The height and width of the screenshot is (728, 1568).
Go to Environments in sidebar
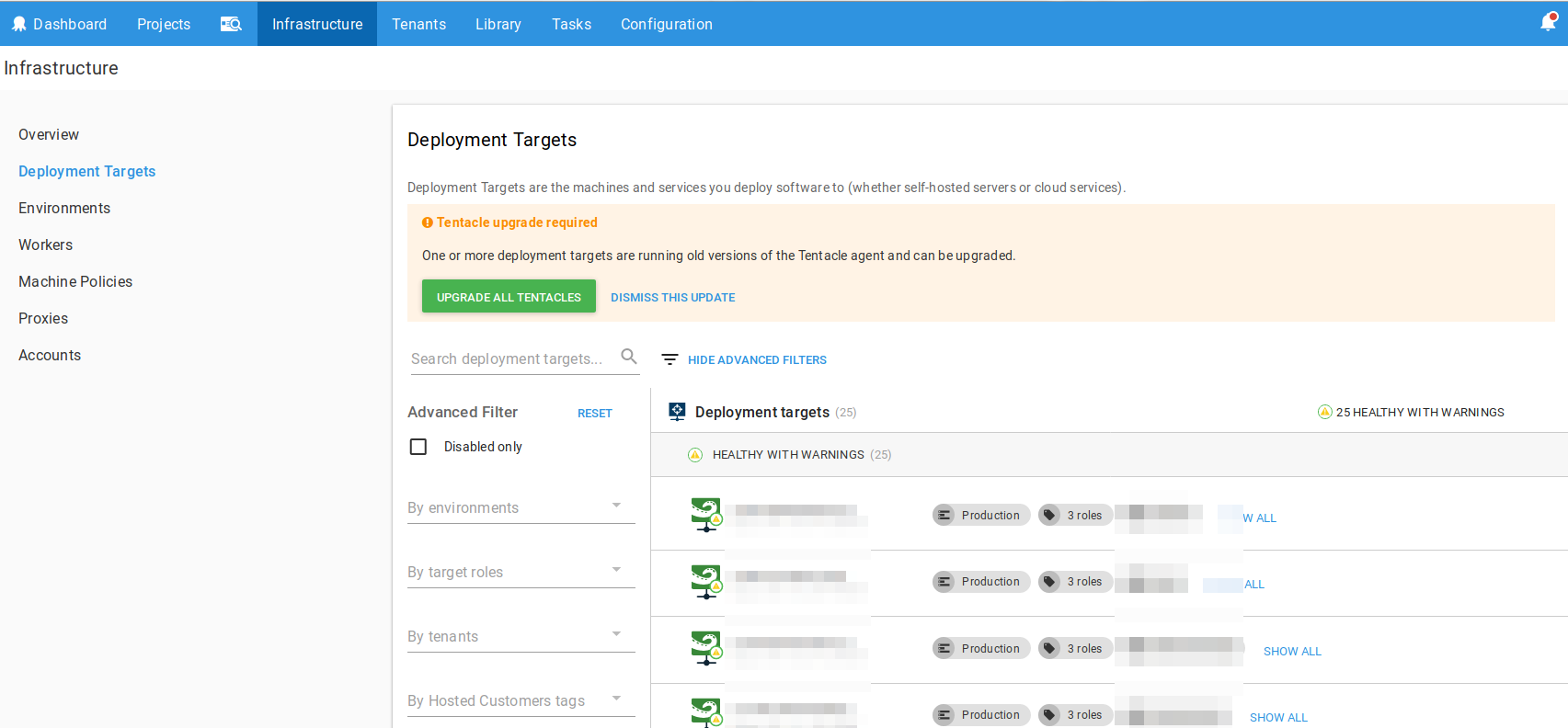pos(64,208)
